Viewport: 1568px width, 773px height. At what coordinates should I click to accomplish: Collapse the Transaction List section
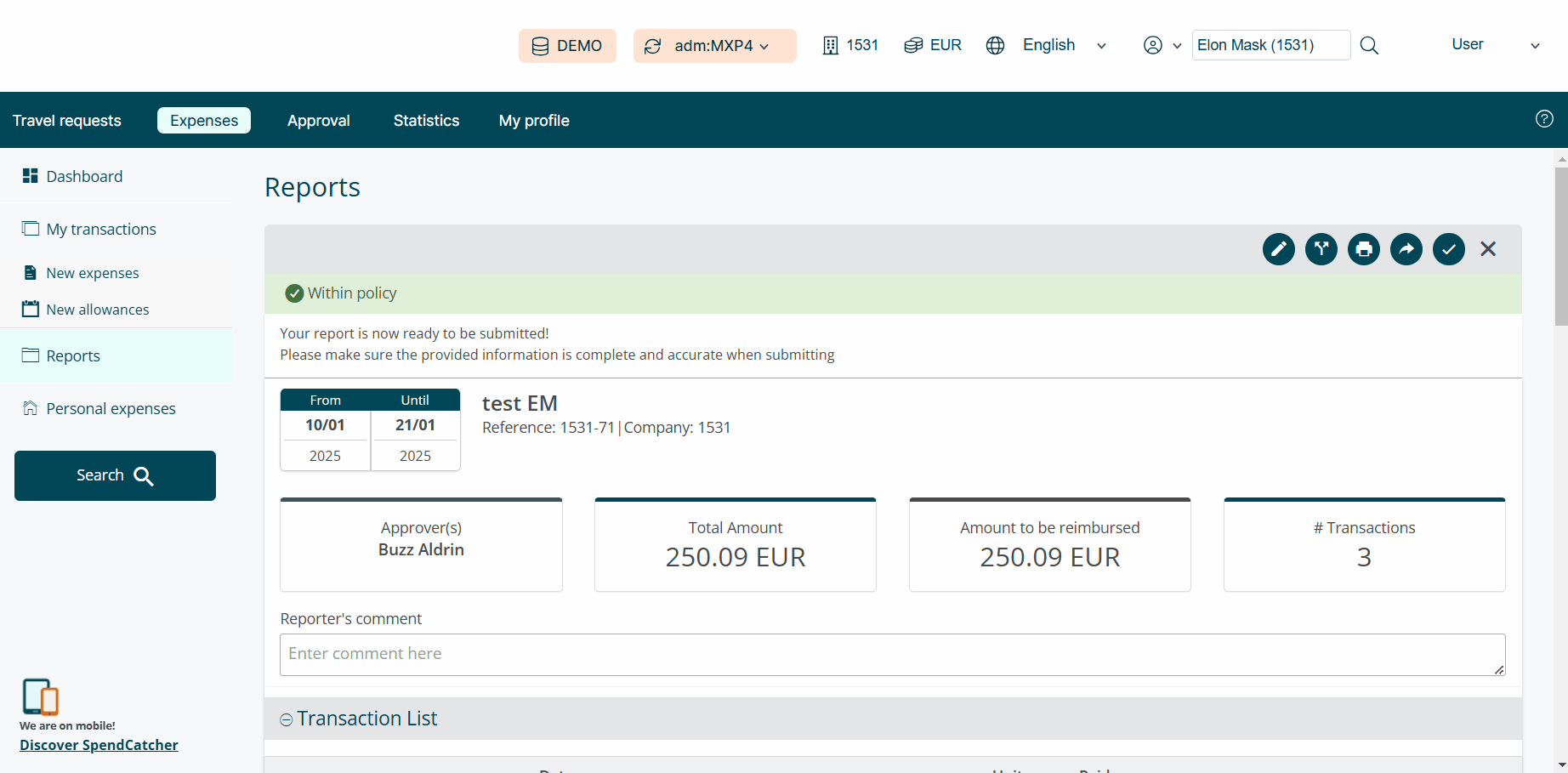click(x=287, y=719)
